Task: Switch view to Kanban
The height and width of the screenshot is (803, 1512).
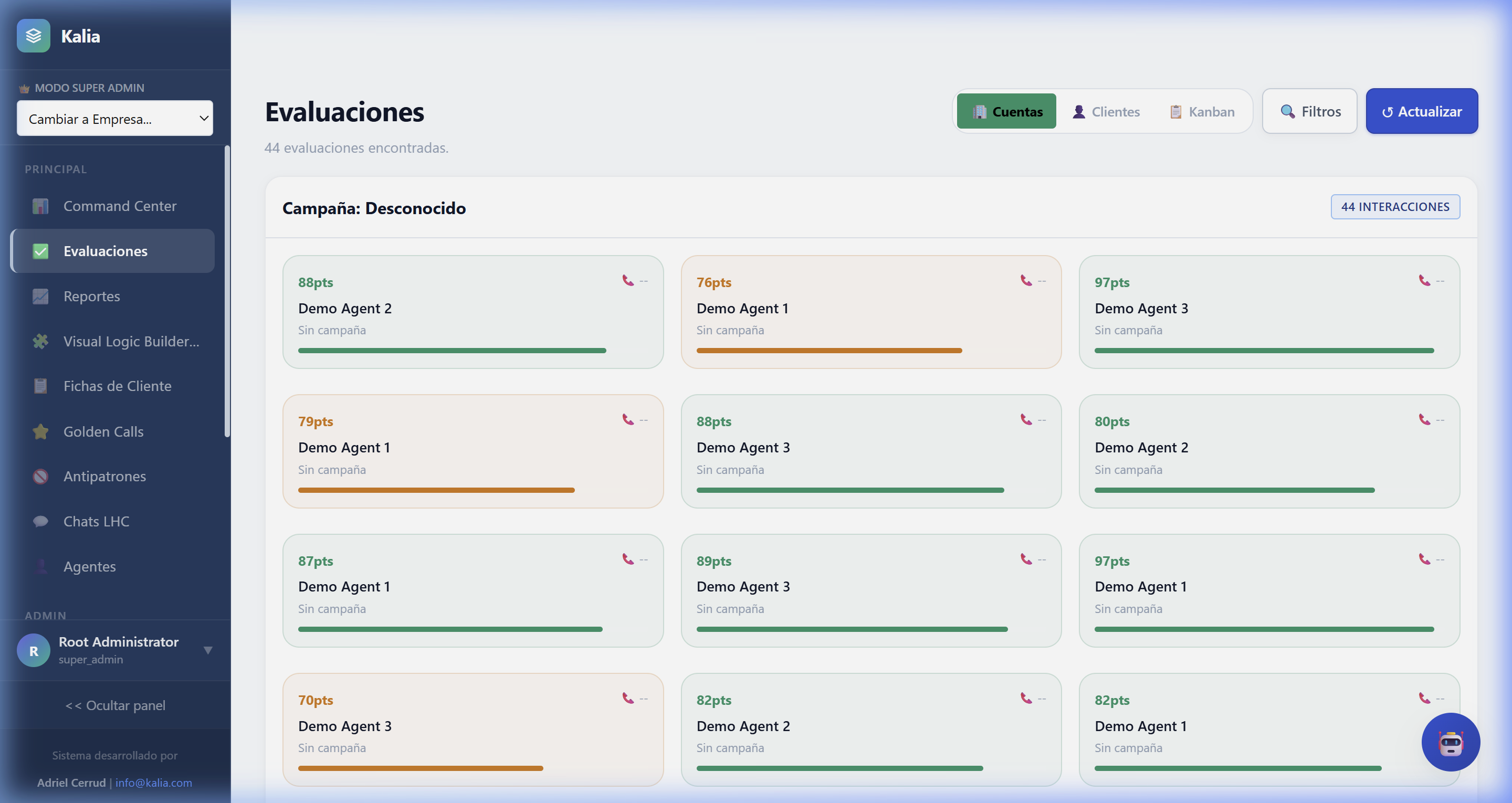Action: (x=1202, y=111)
